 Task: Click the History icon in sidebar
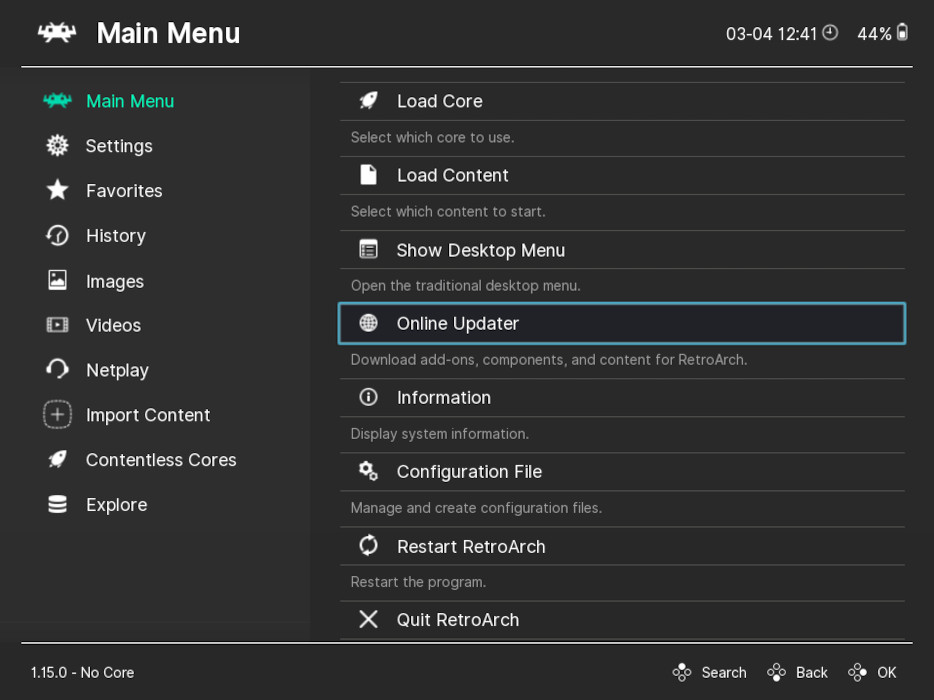[x=57, y=235]
